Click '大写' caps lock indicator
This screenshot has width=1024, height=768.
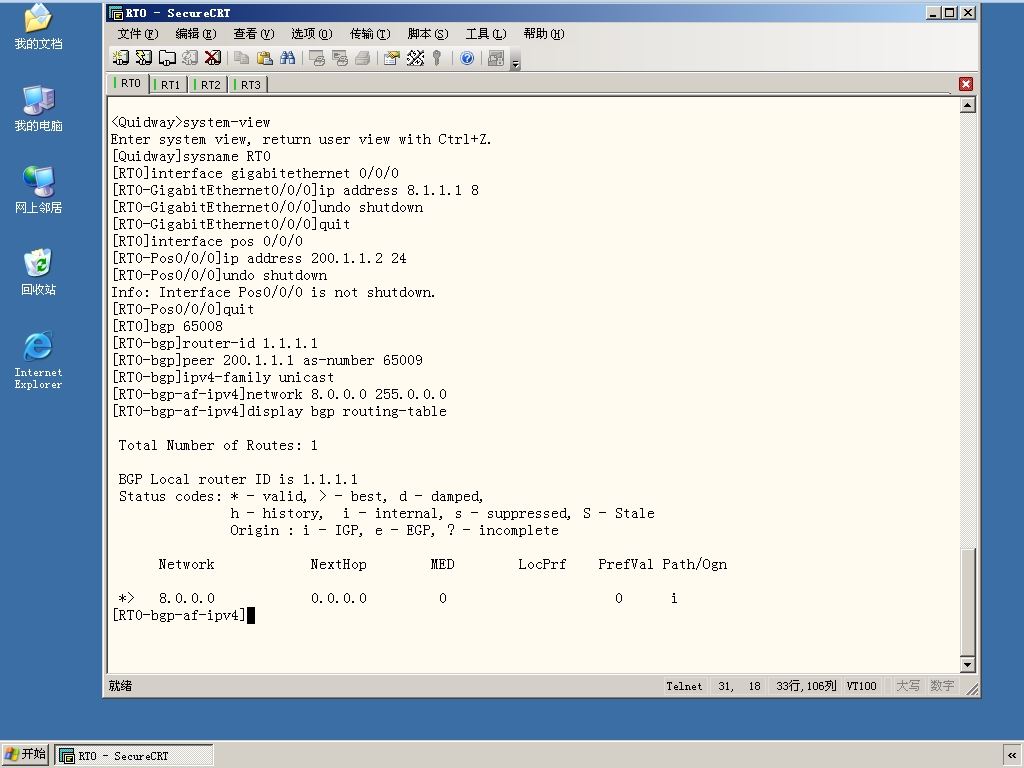point(908,686)
